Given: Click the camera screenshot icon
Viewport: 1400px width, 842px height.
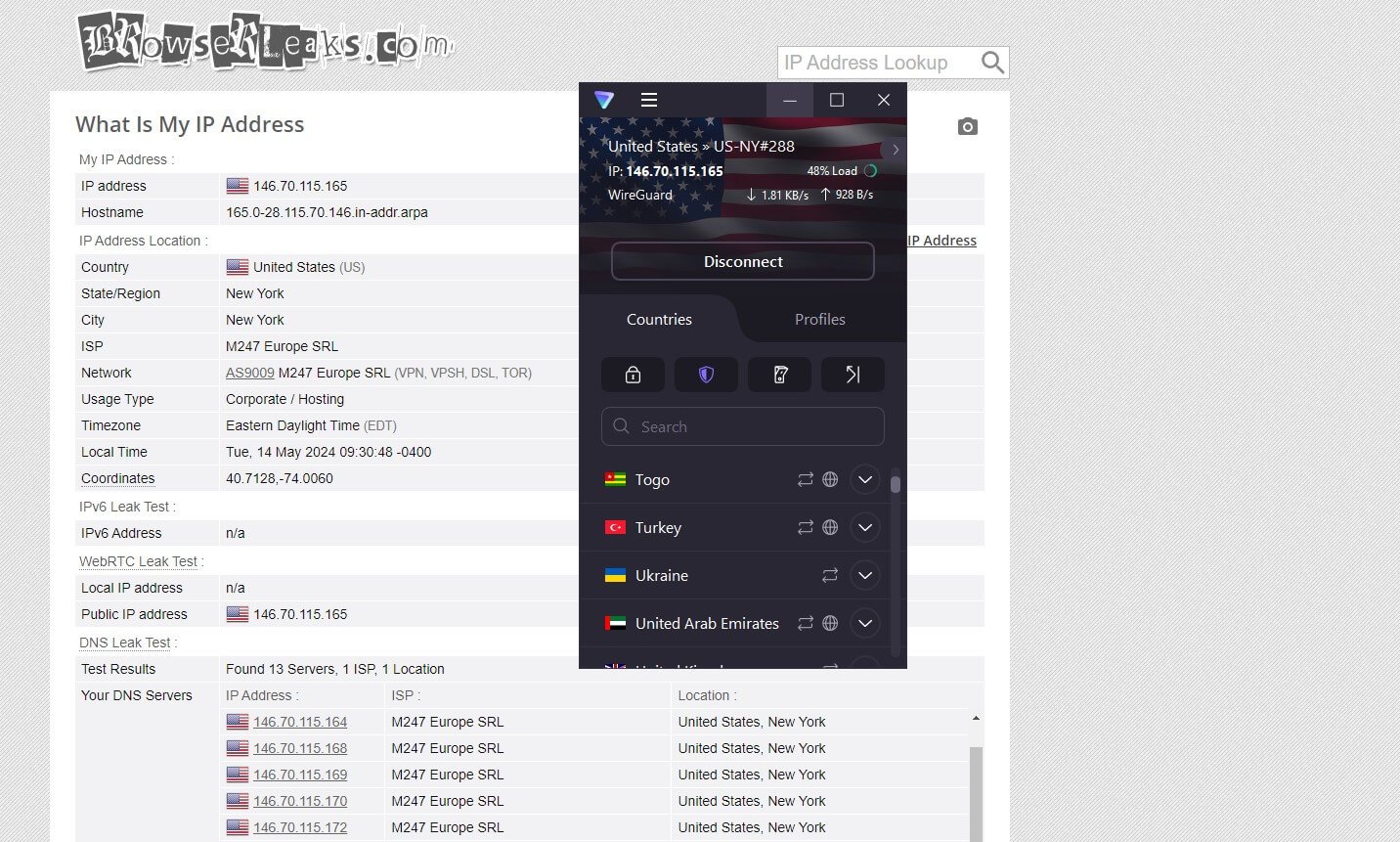Looking at the screenshot, I should click(967, 127).
